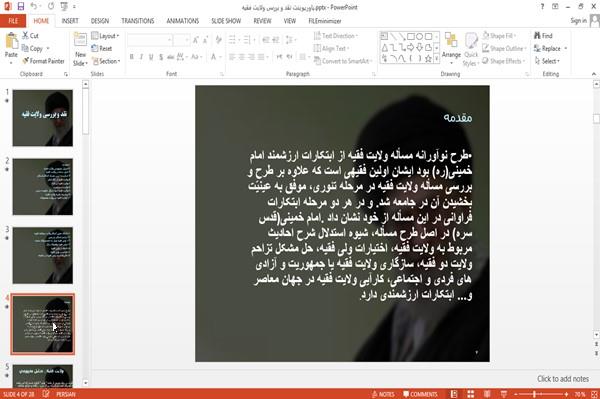Toggle the Comments pane button
The height and width of the screenshot is (399, 600).
click(x=420, y=394)
